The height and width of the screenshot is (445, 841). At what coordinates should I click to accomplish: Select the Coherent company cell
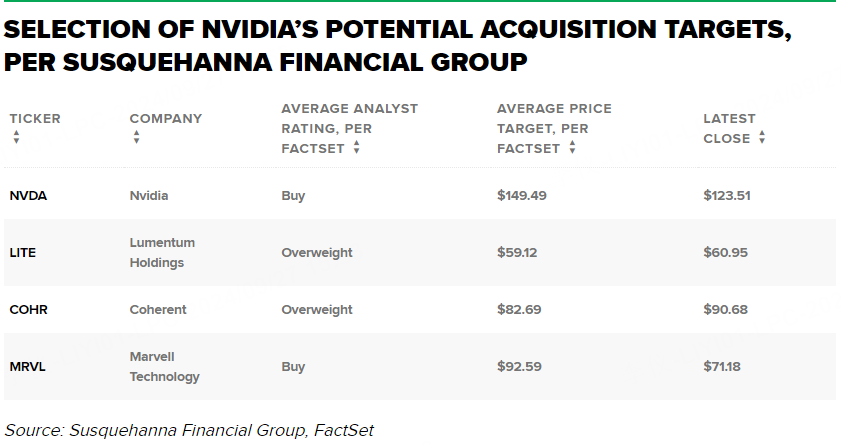157,310
